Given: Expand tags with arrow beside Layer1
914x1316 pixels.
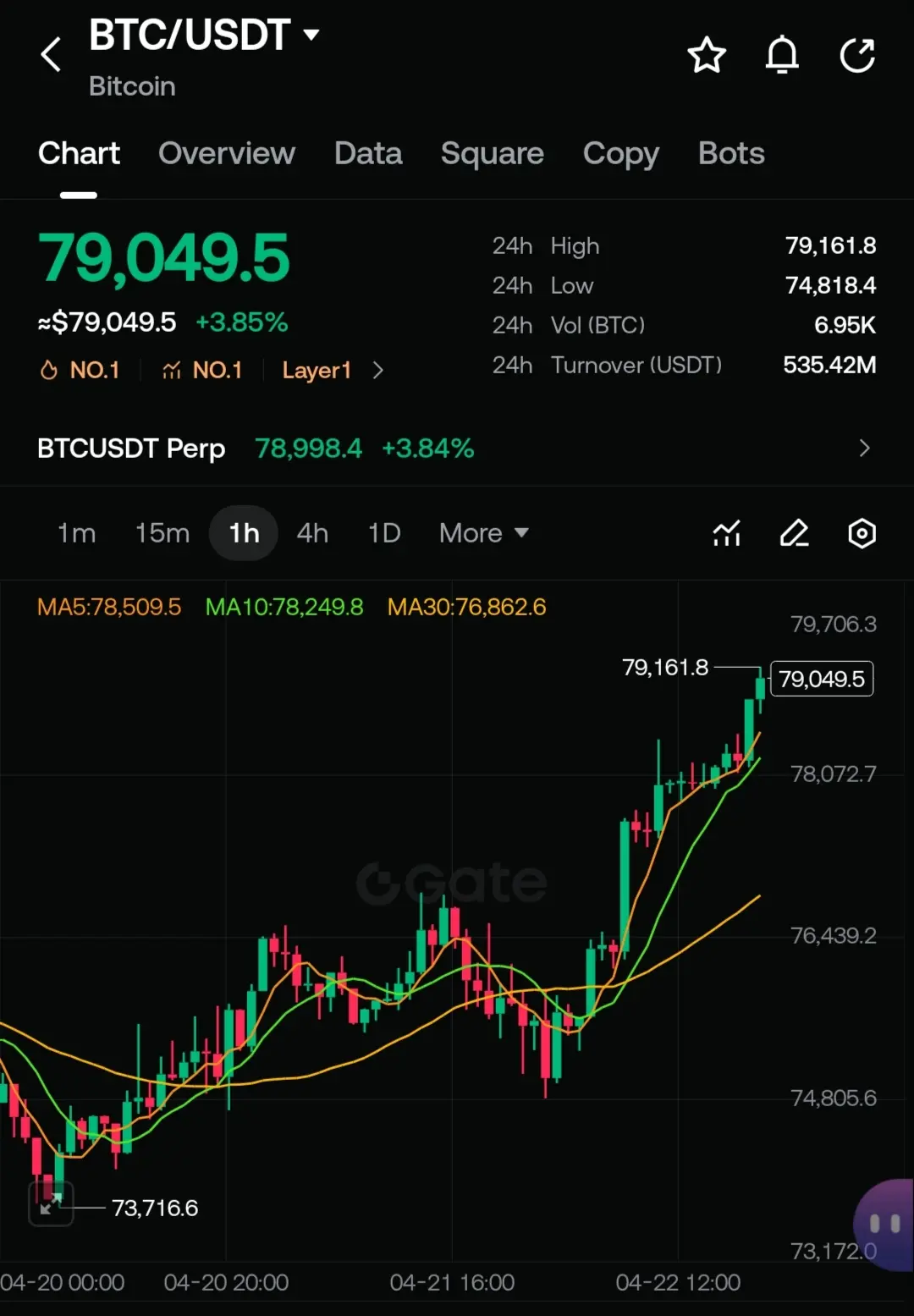Looking at the screenshot, I should [x=378, y=371].
